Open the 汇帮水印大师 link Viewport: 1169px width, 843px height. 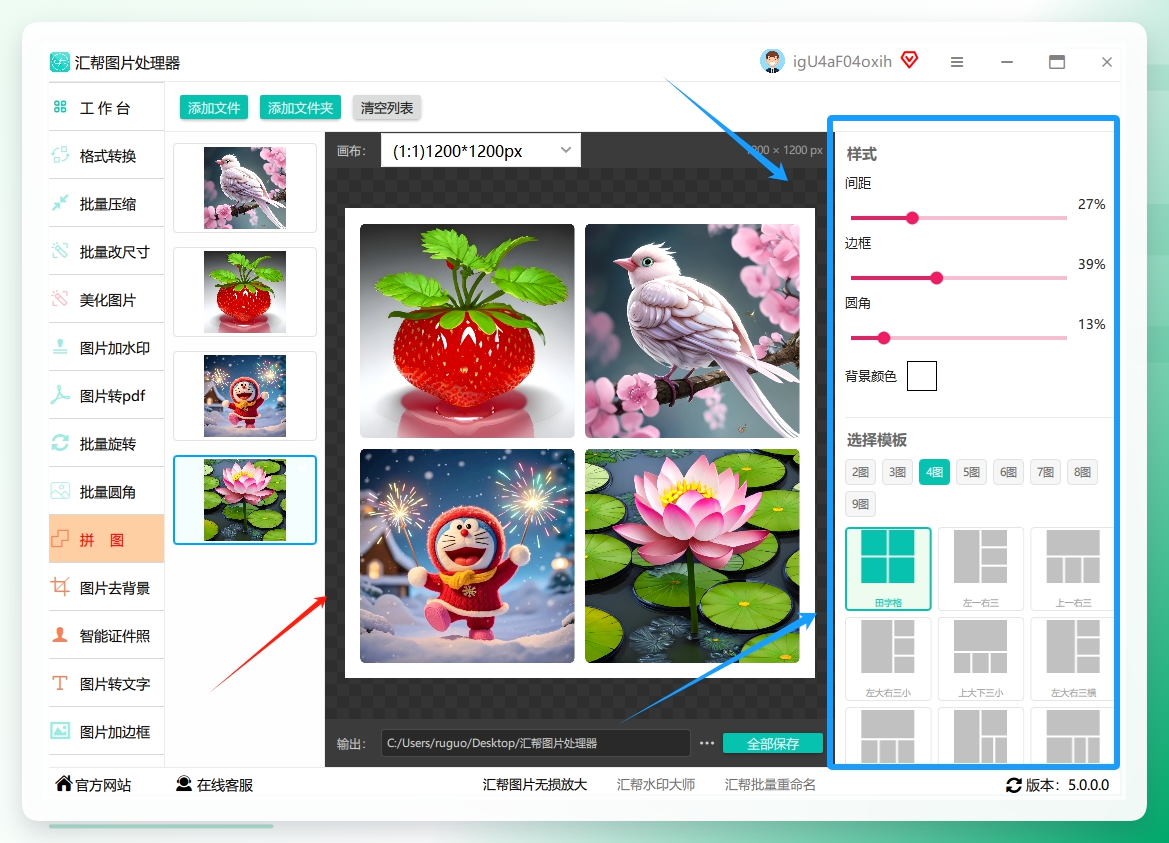655,785
